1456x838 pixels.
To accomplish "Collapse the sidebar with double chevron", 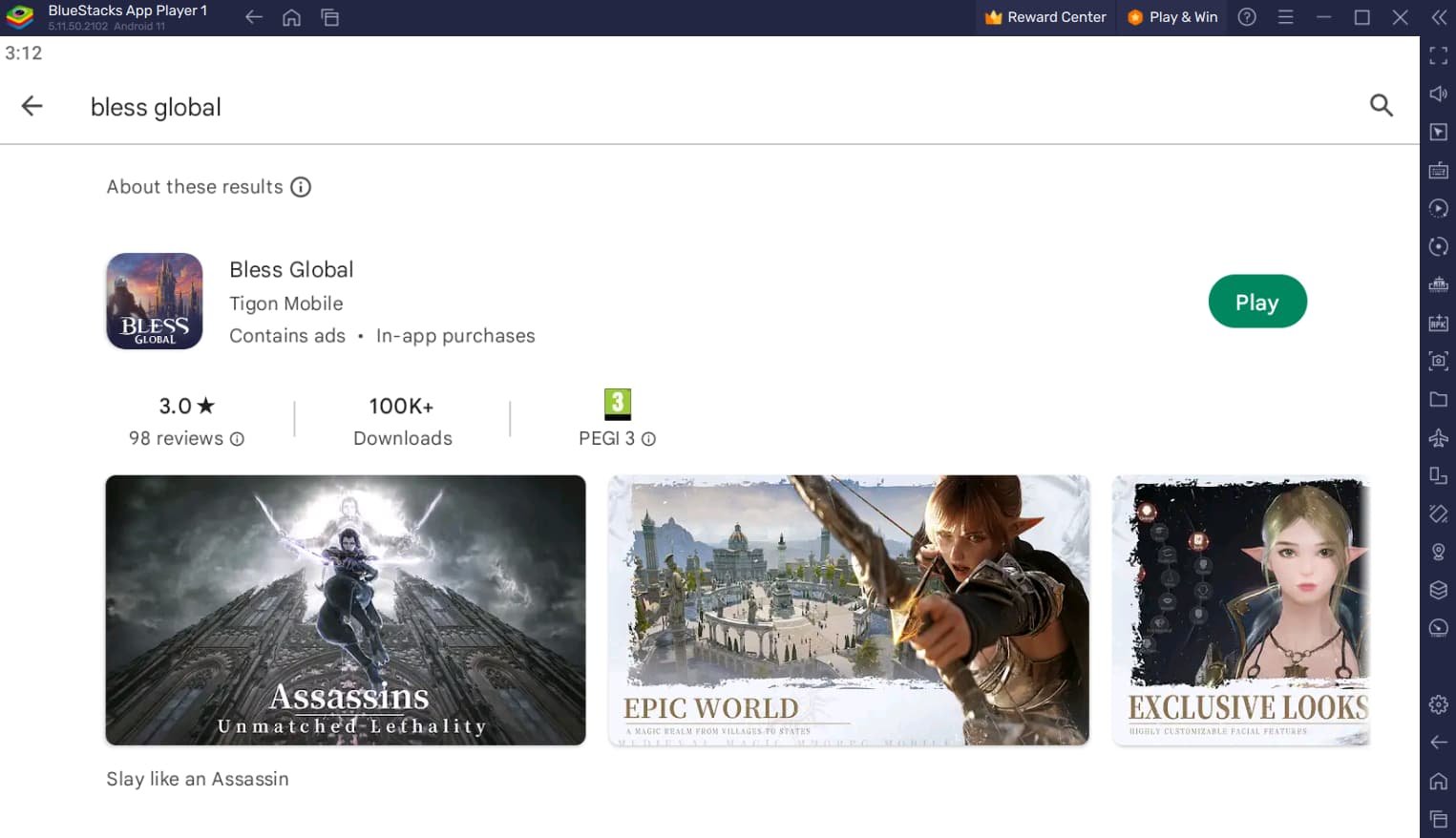I will coord(1438,17).
